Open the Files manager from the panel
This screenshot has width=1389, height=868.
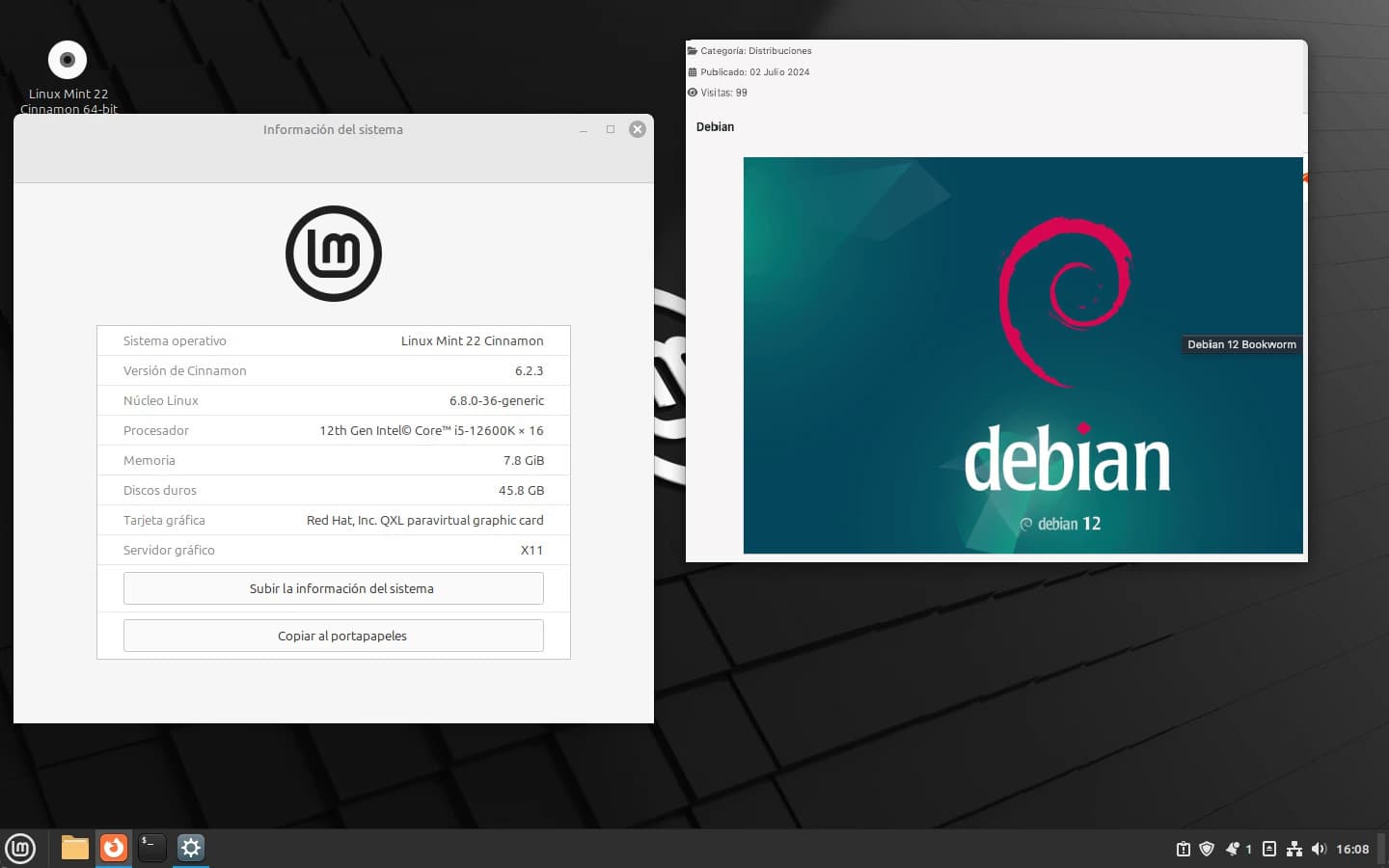tap(75, 849)
